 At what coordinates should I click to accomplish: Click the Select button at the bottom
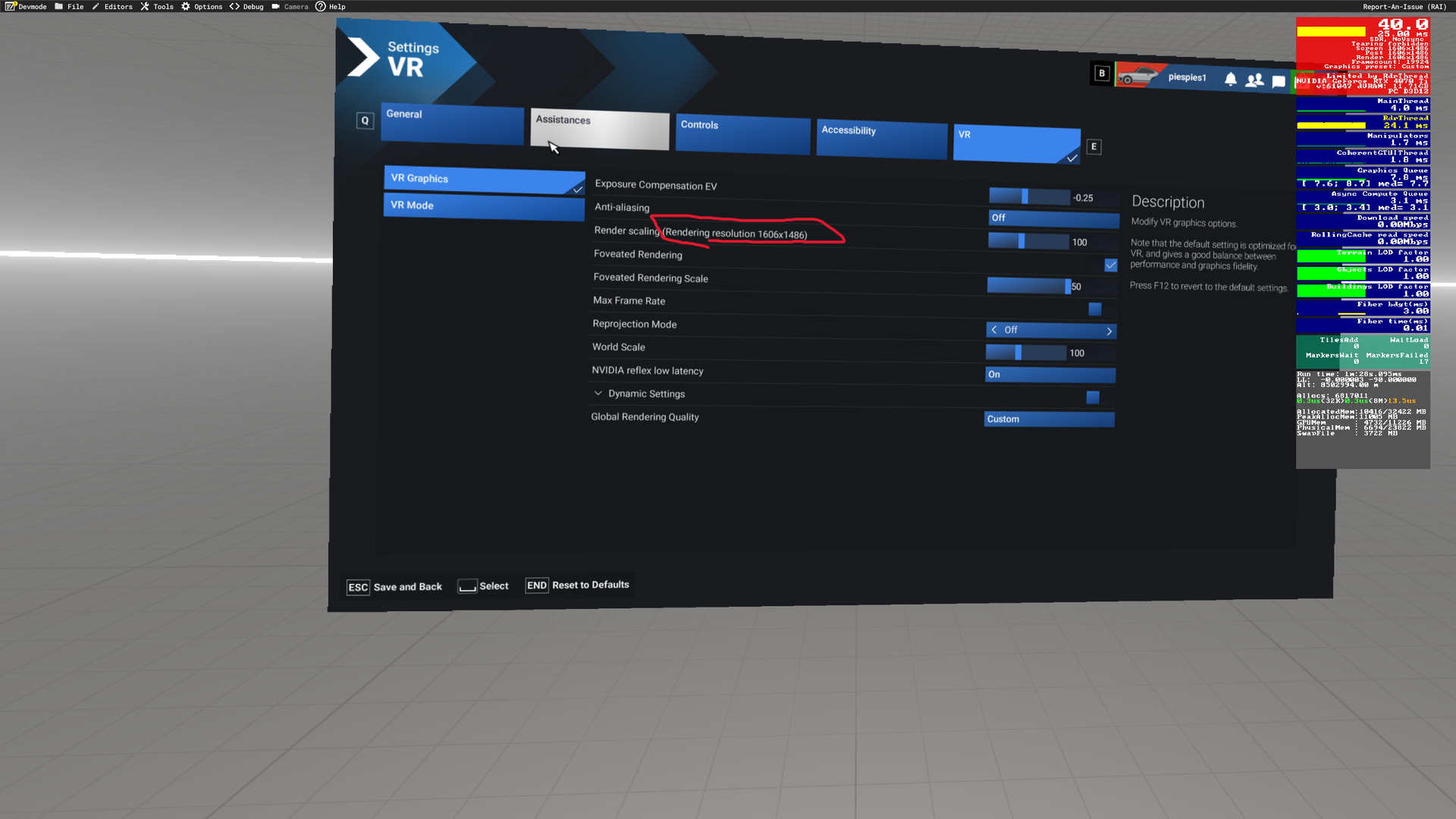point(494,586)
